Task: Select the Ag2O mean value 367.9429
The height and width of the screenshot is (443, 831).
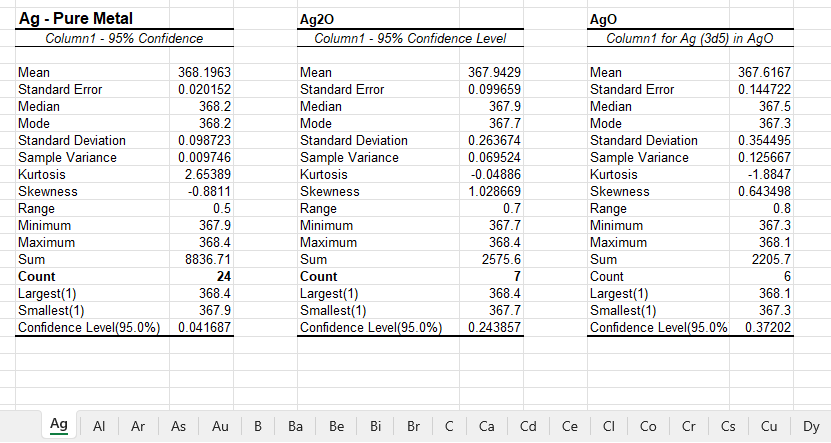Action: [x=494, y=73]
